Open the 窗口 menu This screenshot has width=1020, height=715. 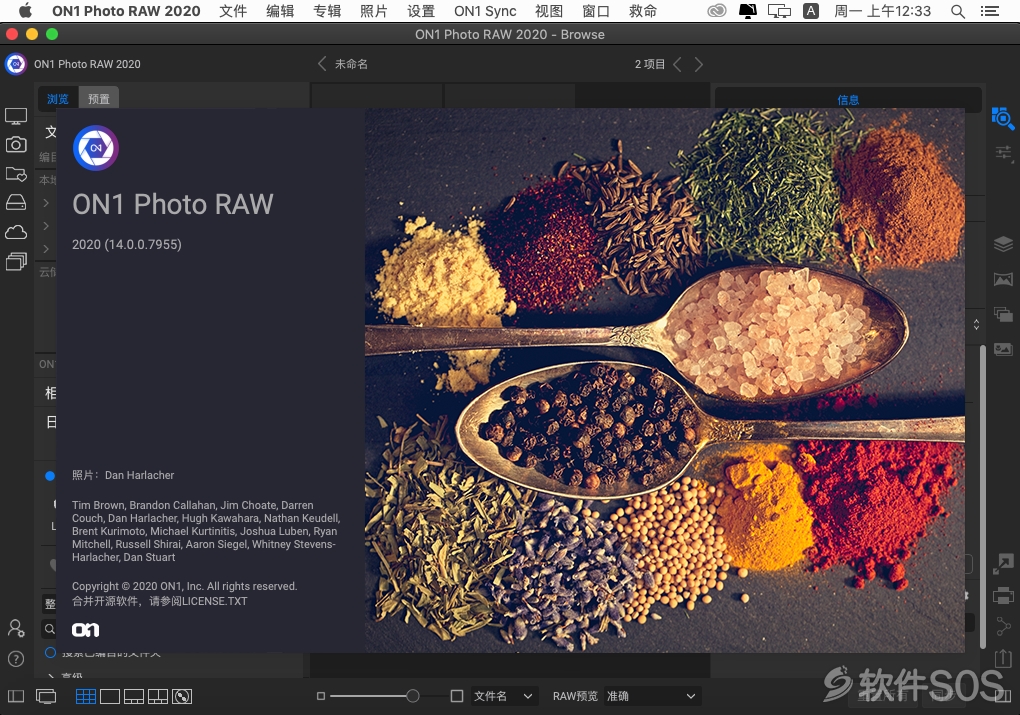(x=595, y=11)
